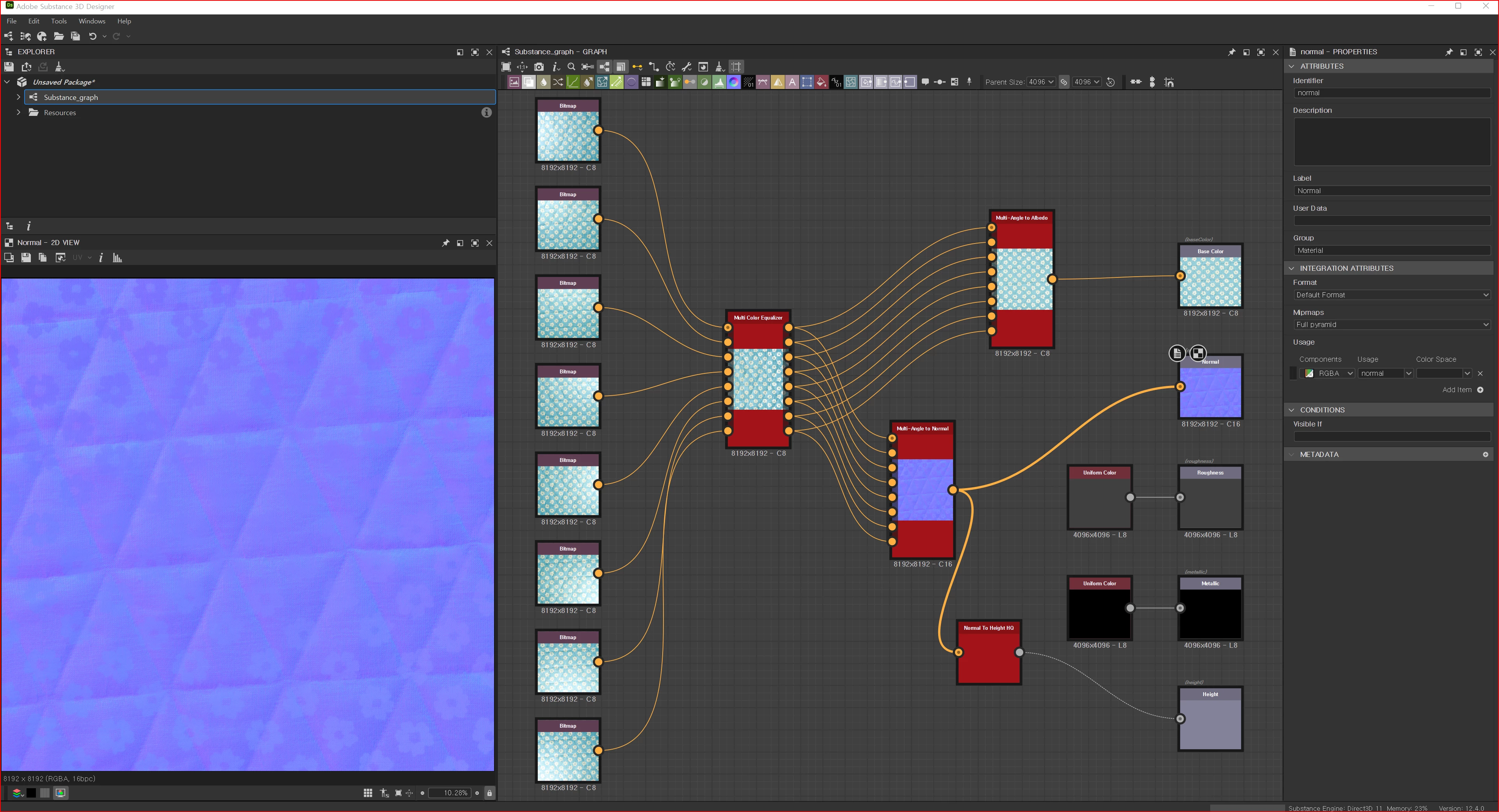The height and width of the screenshot is (812, 1499).
Task: Collapse the INTEGRATION ATTRIBUTES section
Action: (x=1292, y=268)
